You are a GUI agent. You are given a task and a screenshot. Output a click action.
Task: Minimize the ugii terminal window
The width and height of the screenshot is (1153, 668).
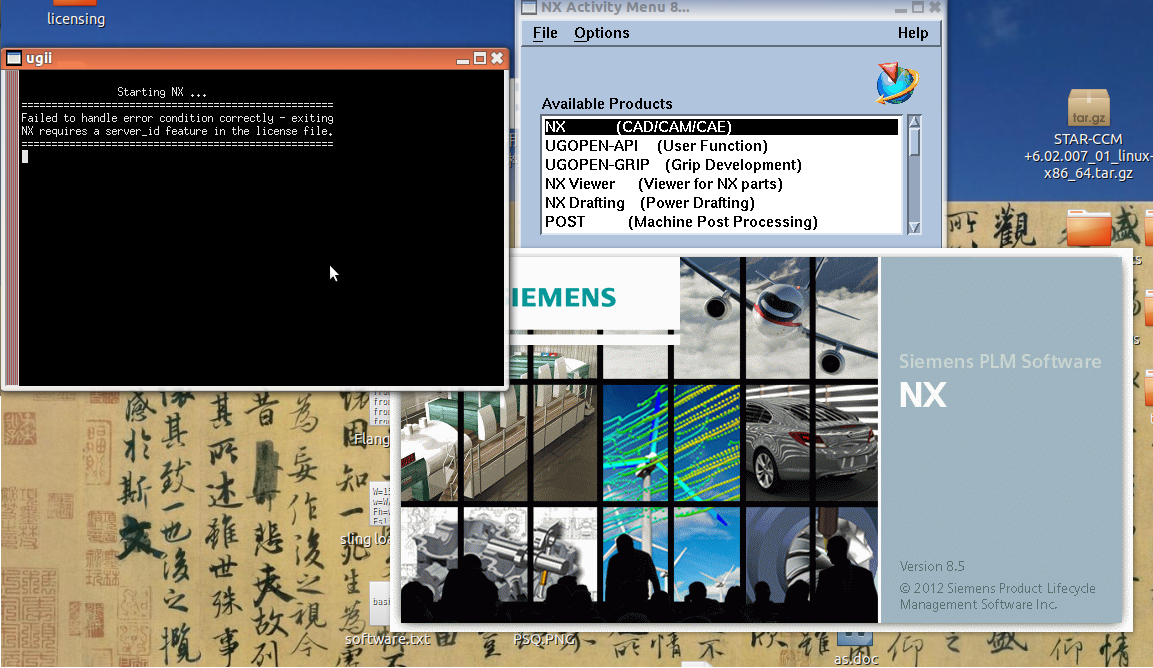tap(463, 59)
